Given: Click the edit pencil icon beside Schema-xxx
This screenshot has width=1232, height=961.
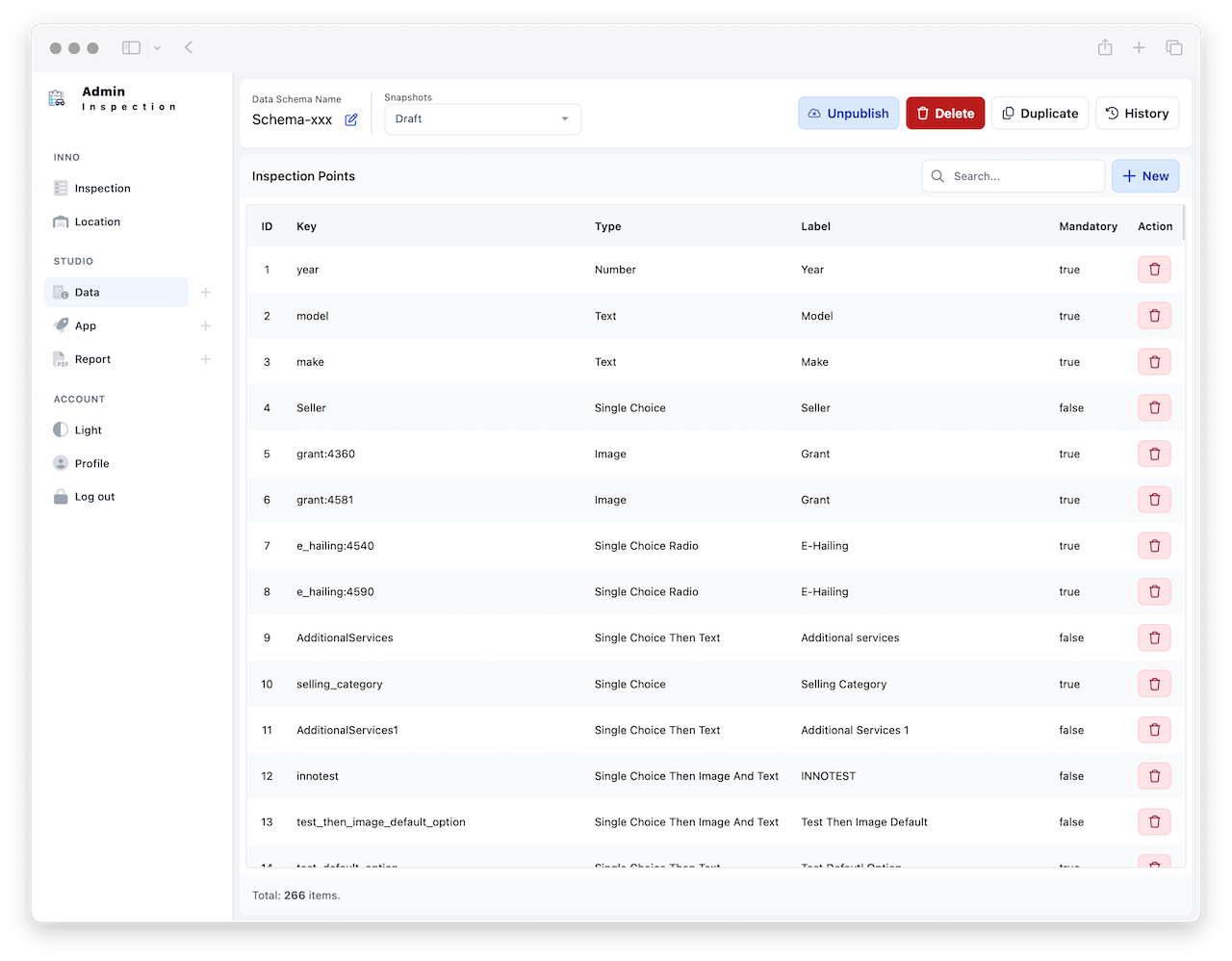Looking at the screenshot, I should tap(351, 119).
